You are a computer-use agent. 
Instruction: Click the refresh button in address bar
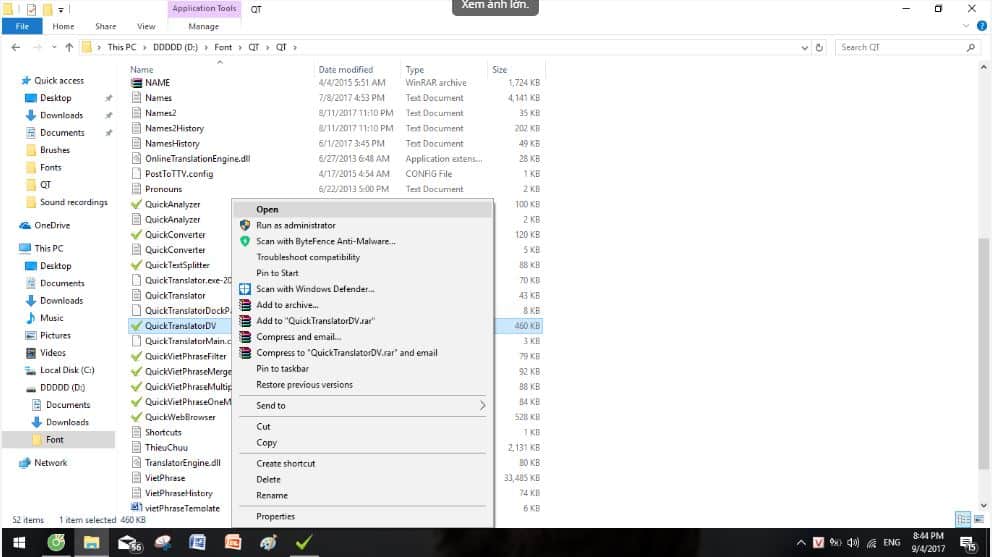819,47
